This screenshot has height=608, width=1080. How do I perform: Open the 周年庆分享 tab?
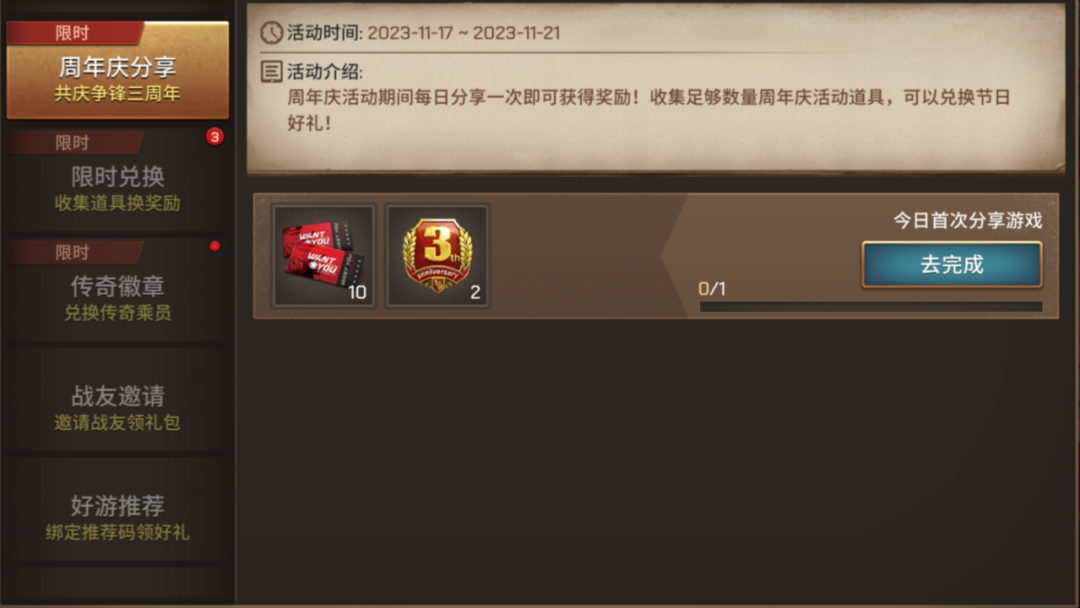pos(118,70)
